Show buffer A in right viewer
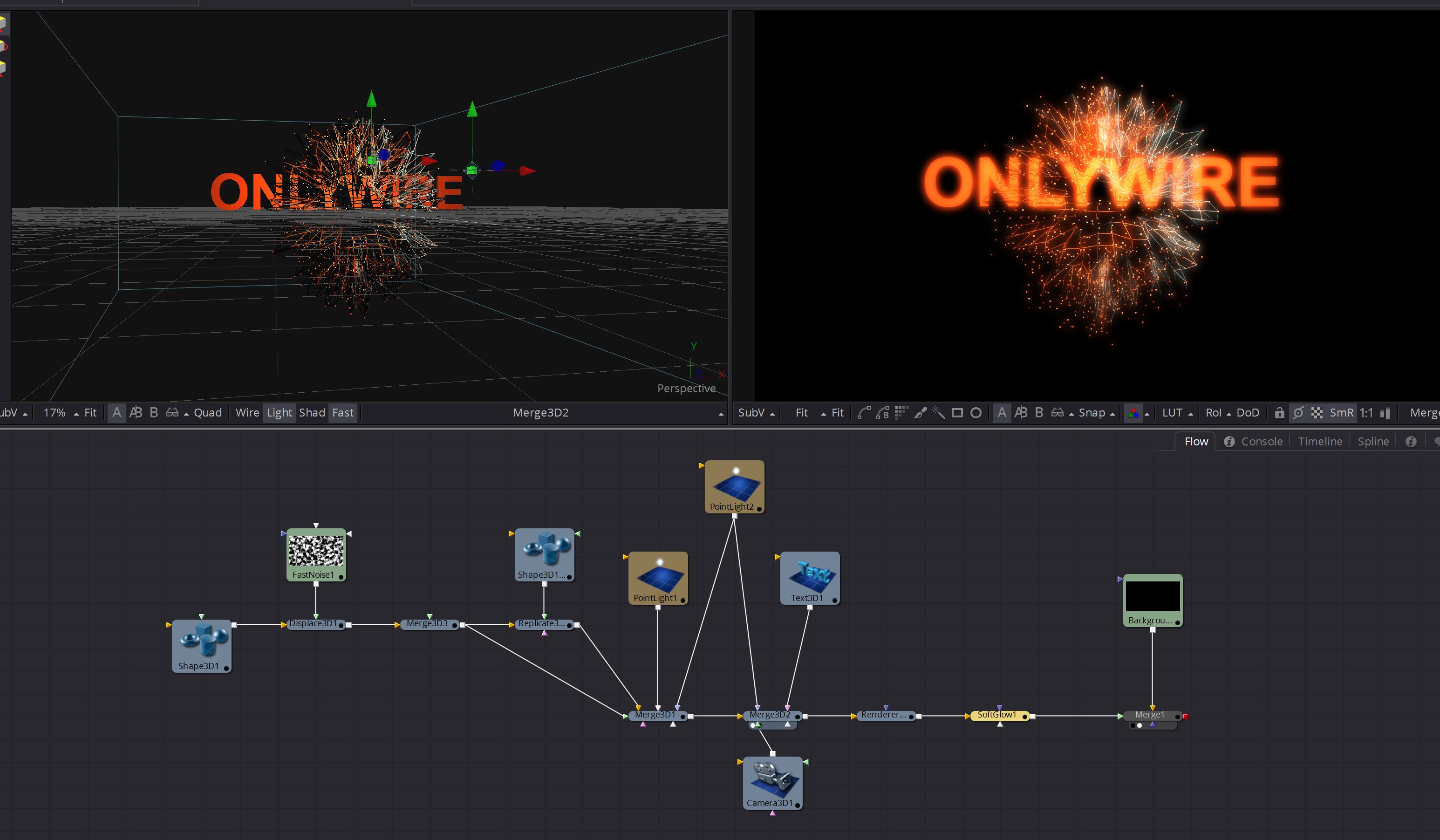The width and height of the screenshot is (1440, 840). point(1002,413)
